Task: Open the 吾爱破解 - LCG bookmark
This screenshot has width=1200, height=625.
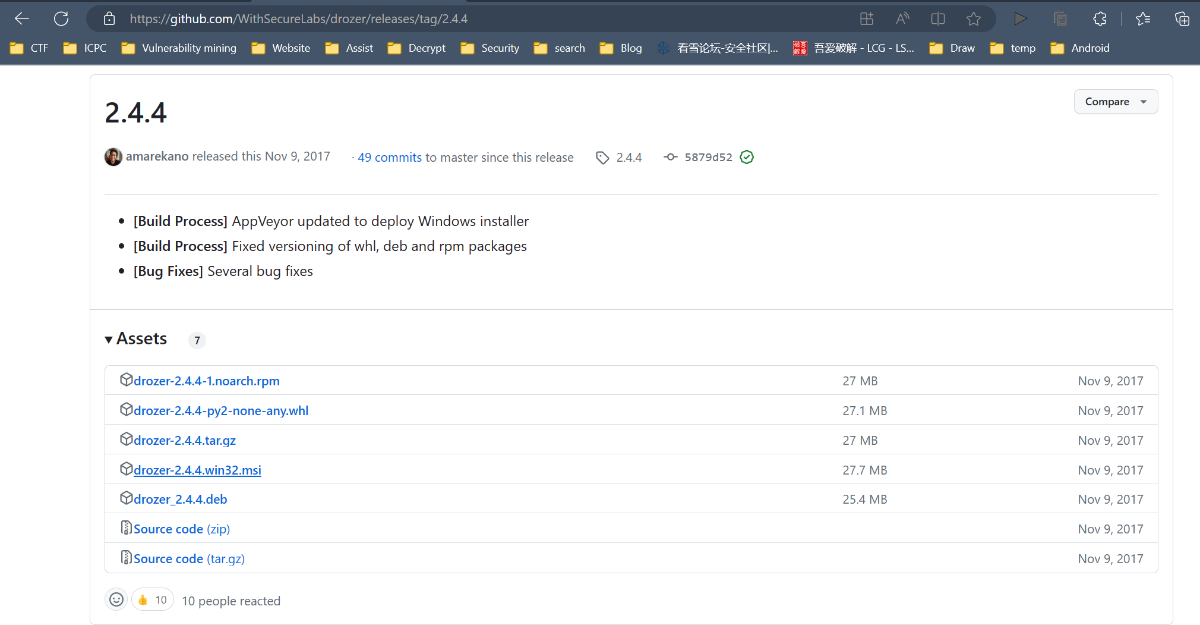Action: (x=854, y=48)
